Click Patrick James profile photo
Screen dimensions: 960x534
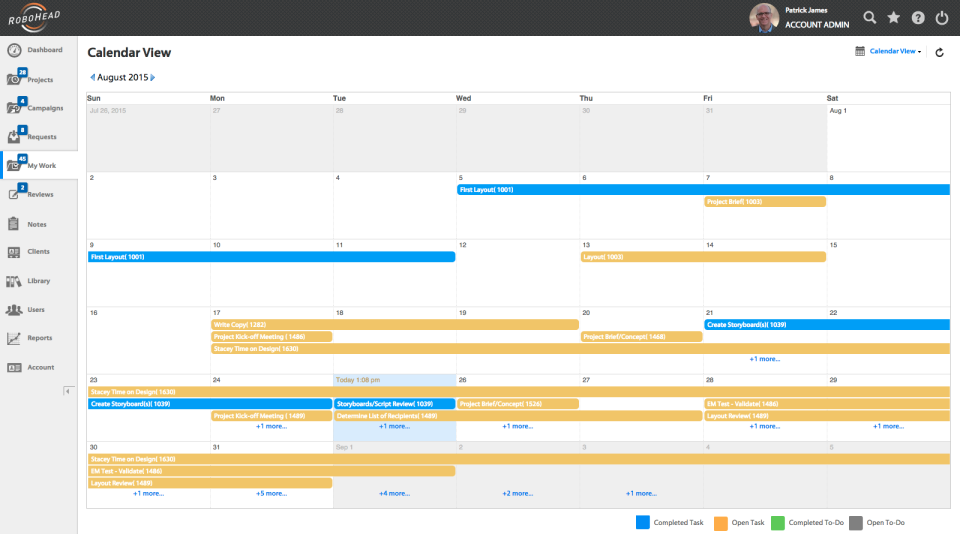[x=764, y=18]
